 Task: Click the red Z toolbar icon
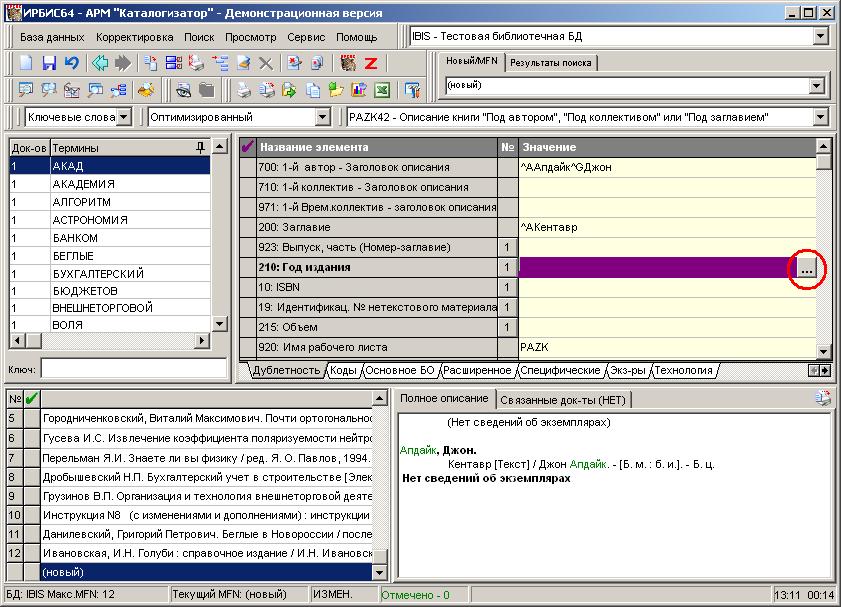coord(371,63)
